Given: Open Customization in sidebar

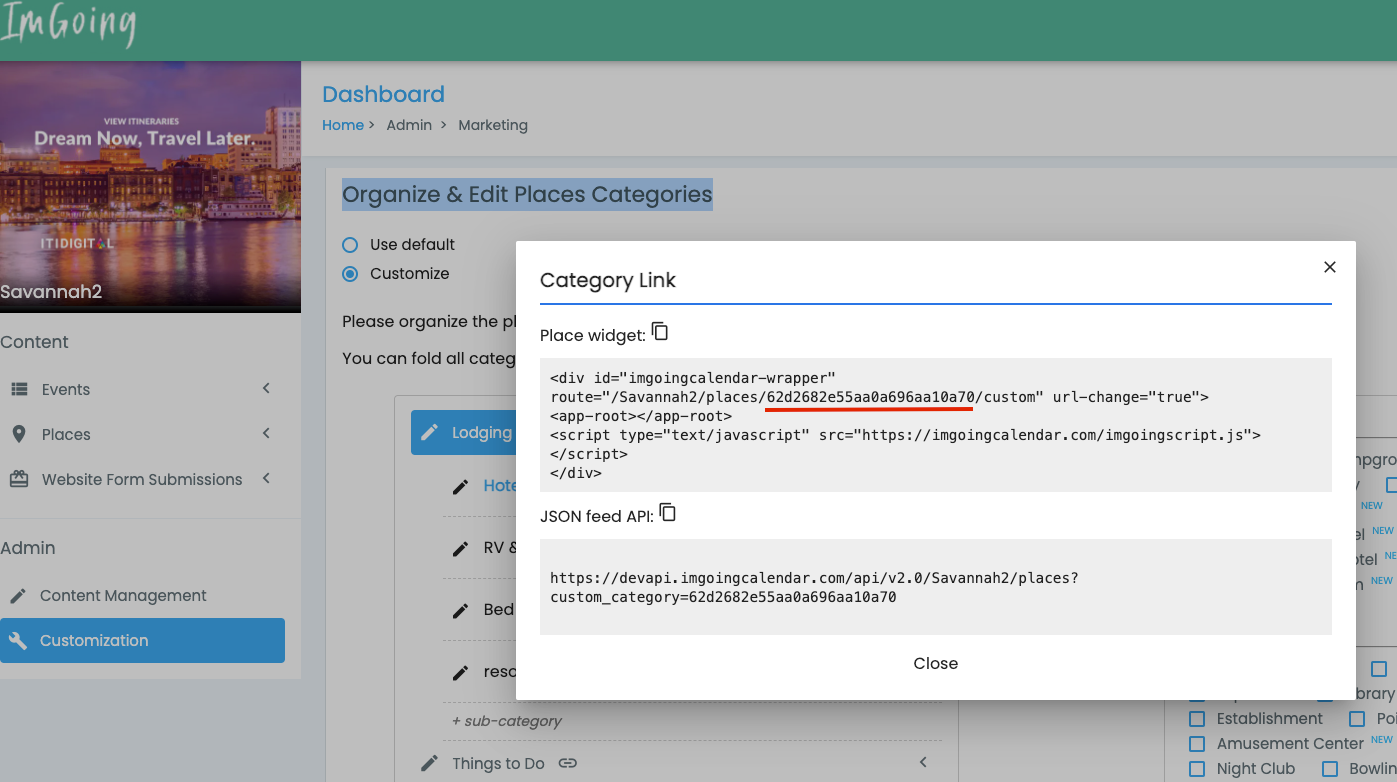Looking at the screenshot, I should coord(142,641).
